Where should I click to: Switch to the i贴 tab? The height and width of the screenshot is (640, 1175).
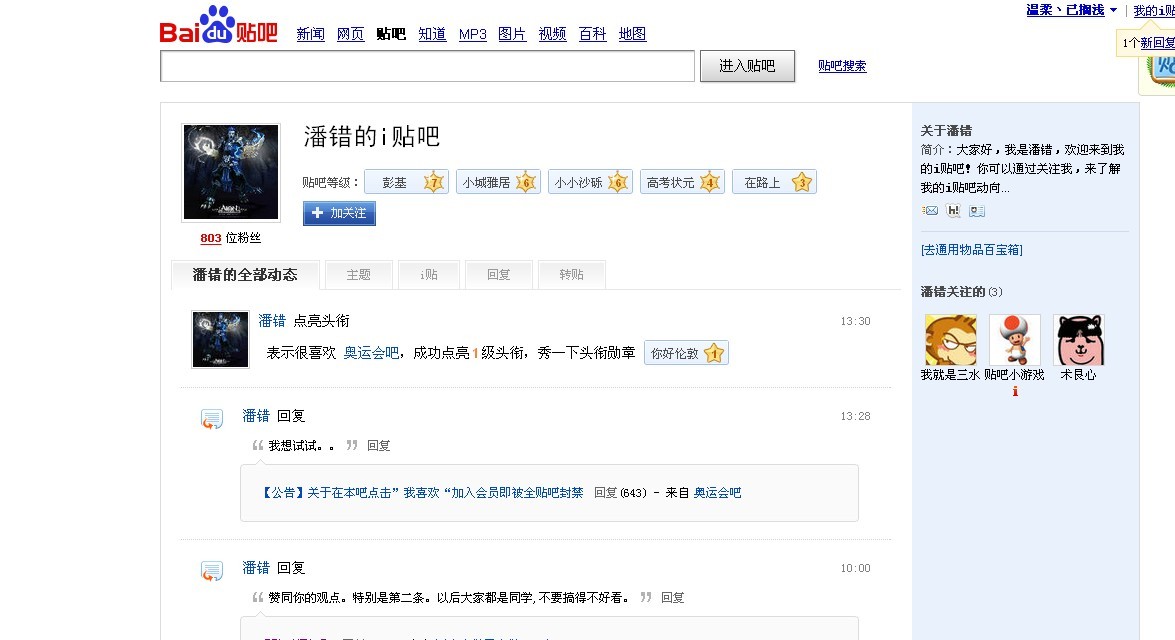(429, 275)
